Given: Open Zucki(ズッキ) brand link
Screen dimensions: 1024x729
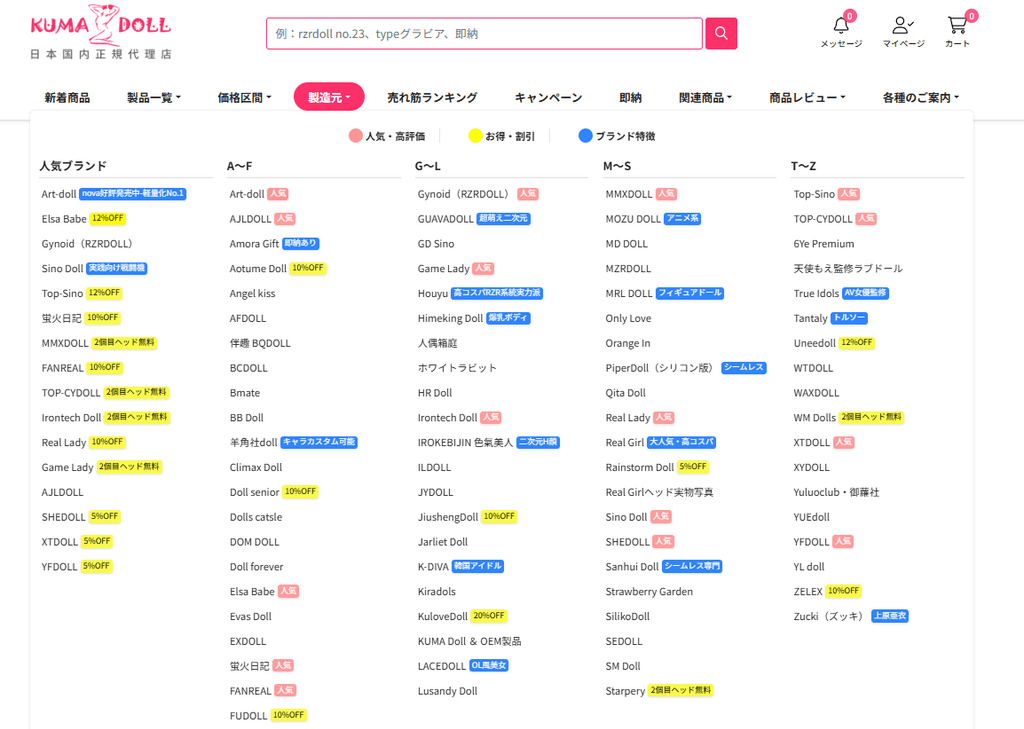Looking at the screenshot, I should tap(831, 616).
